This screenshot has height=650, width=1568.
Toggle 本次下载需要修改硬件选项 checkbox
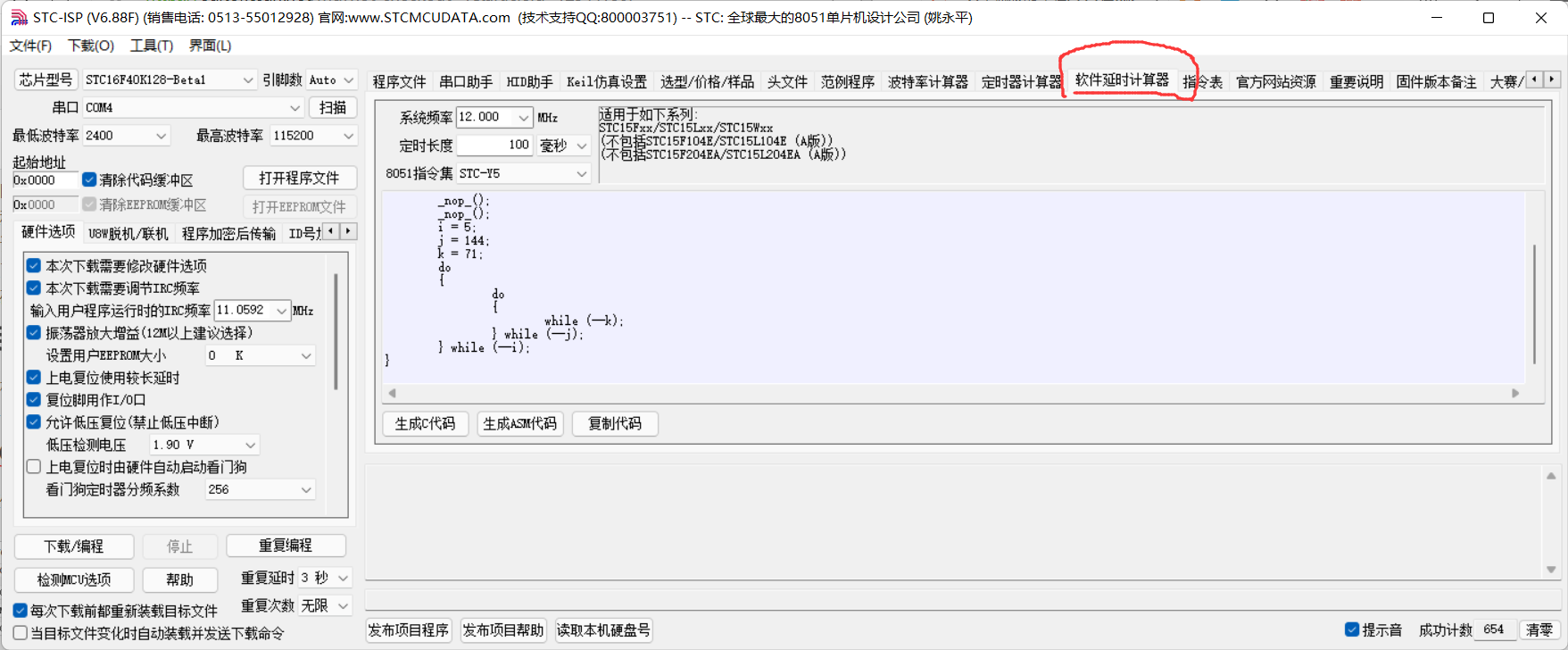34,265
